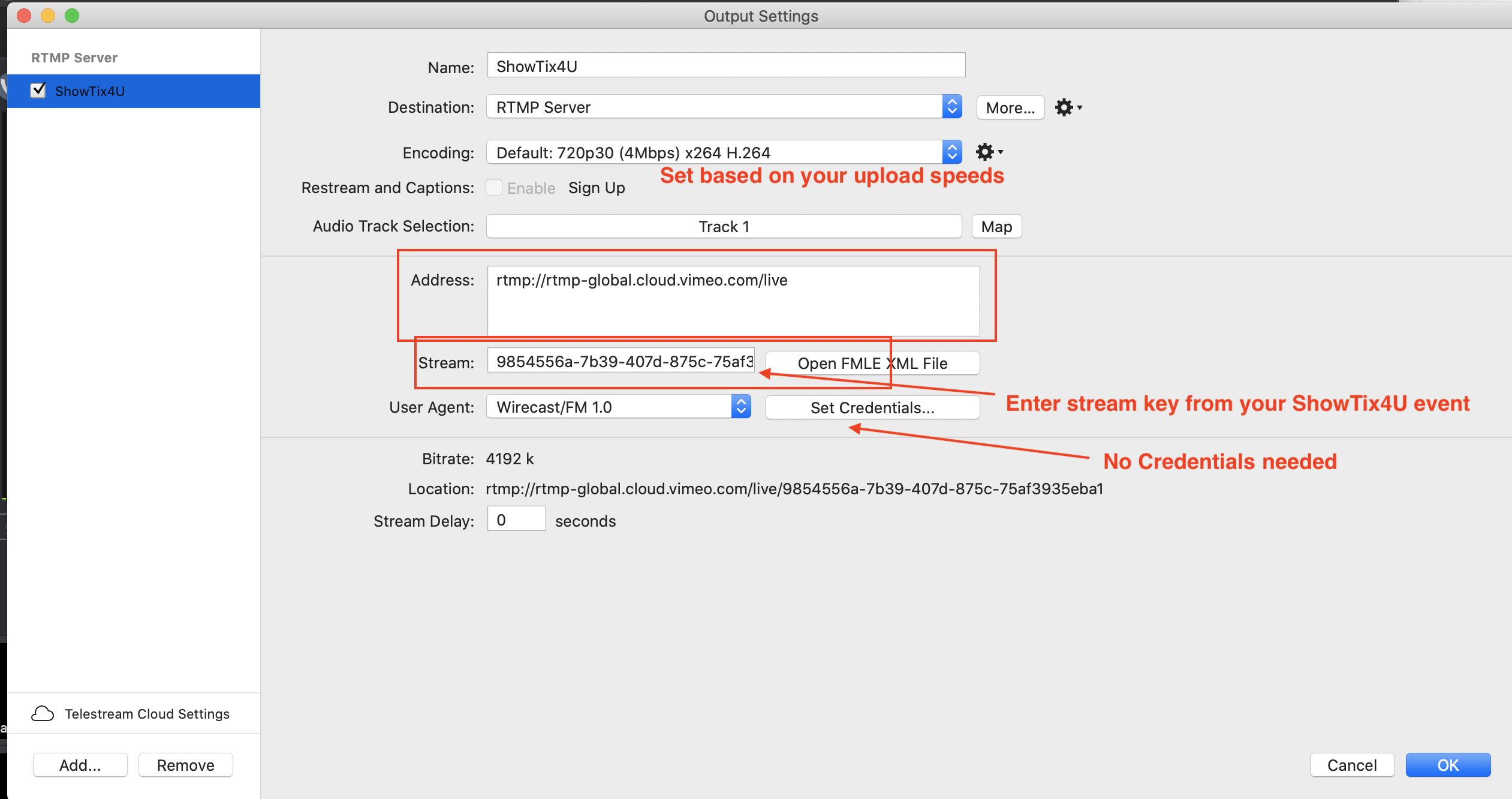1512x799 pixels.
Task: Click into the Name text field
Action: click(x=726, y=65)
